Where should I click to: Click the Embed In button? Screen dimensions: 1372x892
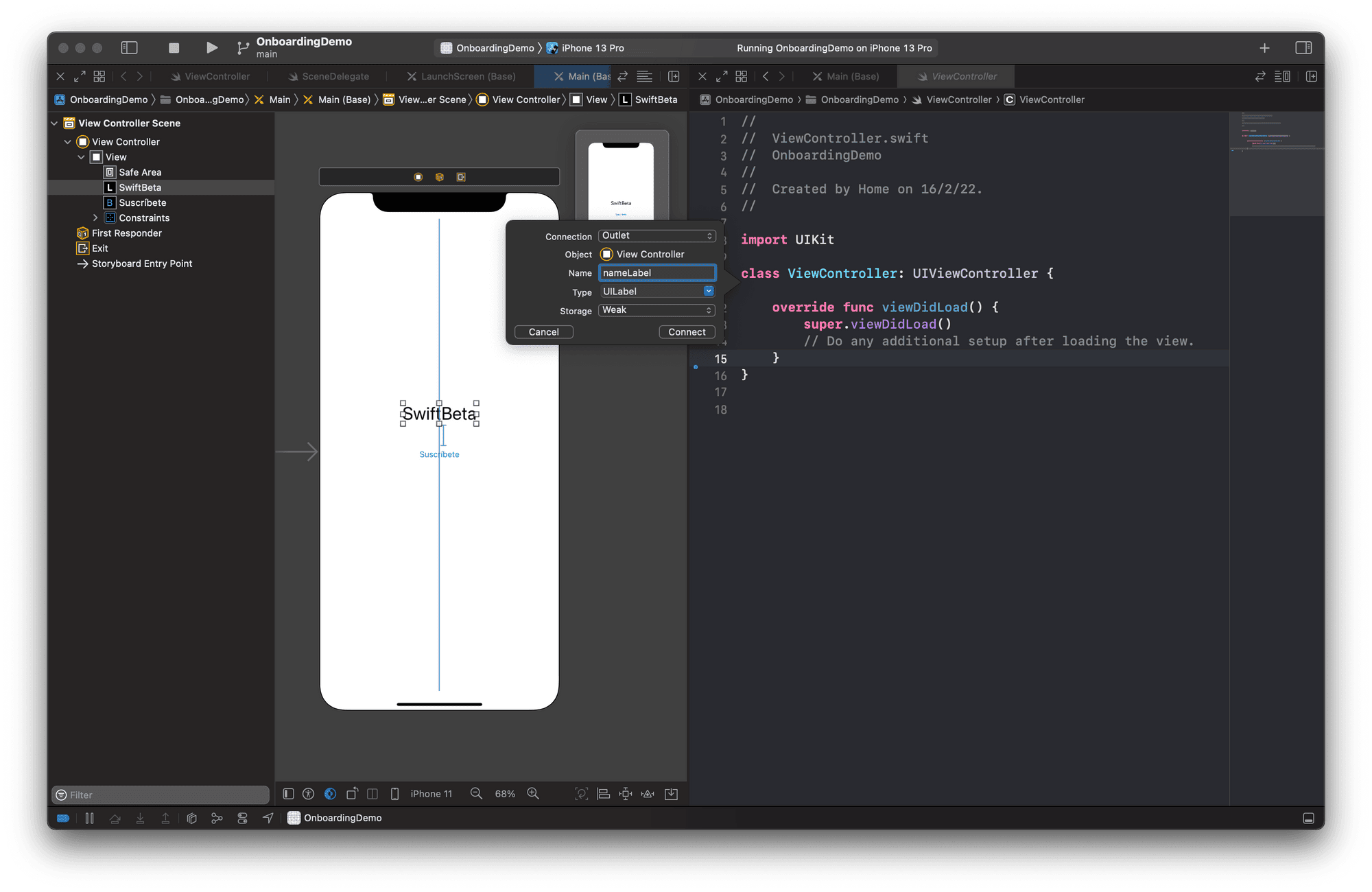point(672,794)
